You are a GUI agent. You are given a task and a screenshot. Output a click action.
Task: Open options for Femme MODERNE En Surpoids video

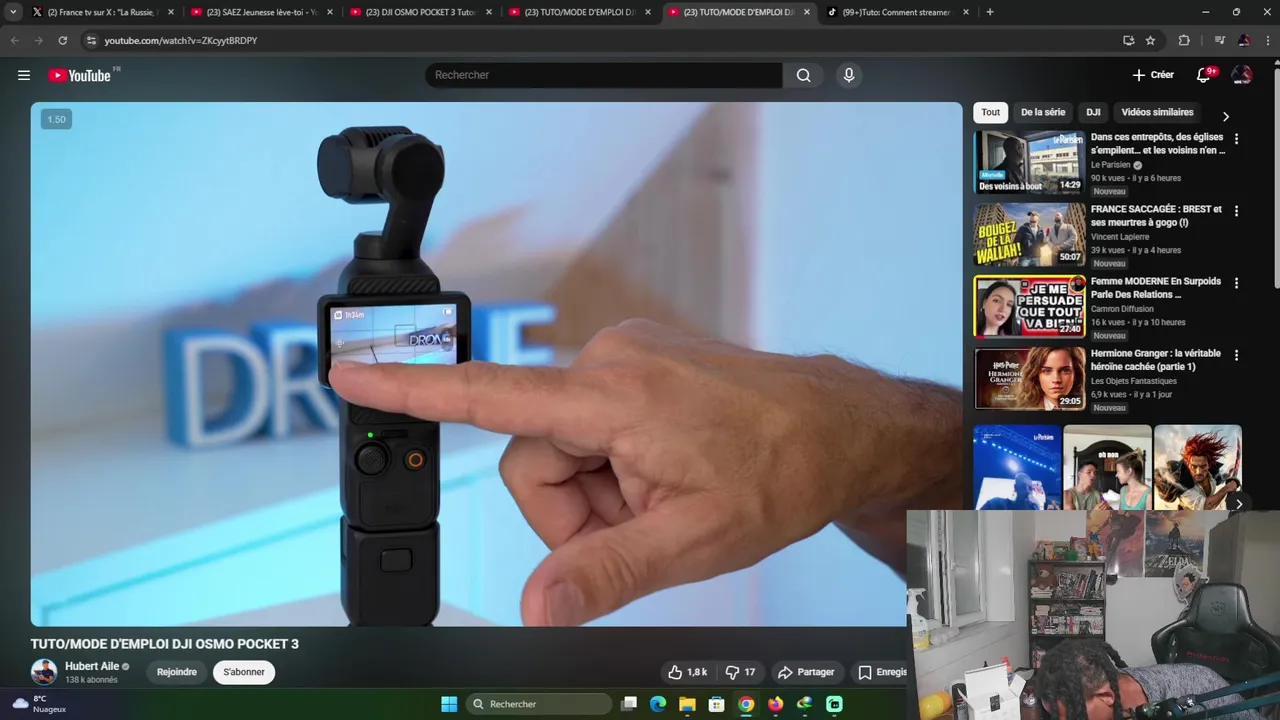click(x=1236, y=283)
